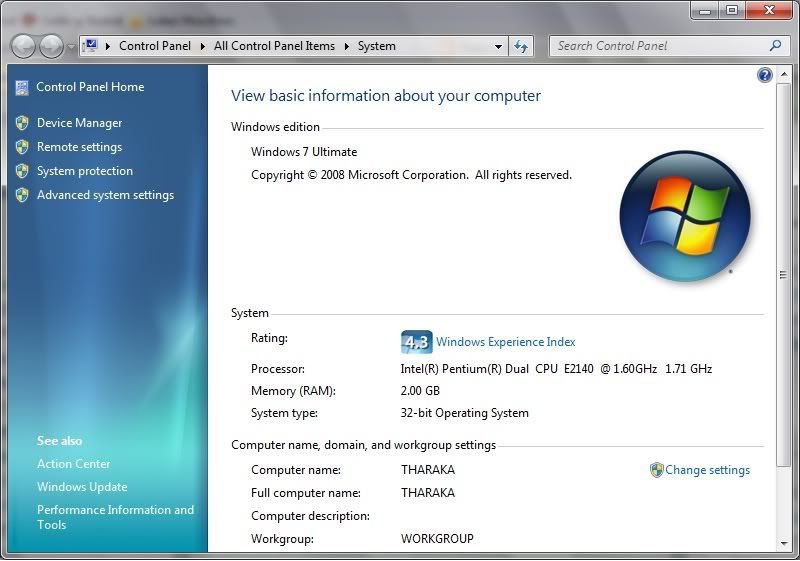800x561 pixels.
Task: Click the Forward navigation arrow
Action: (52, 46)
